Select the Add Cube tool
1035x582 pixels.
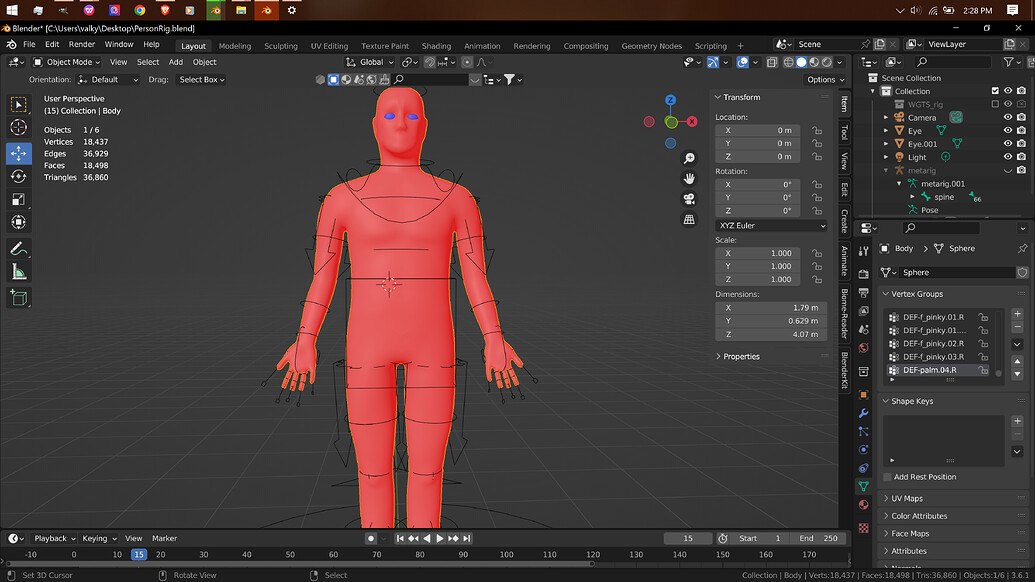pyautogui.click(x=18, y=298)
